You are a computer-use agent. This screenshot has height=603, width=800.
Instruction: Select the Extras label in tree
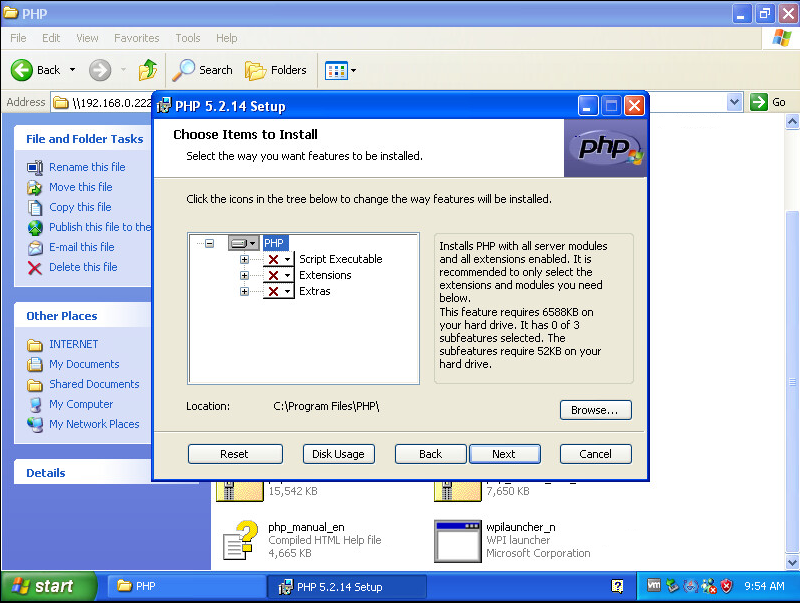tap(314, 291)
